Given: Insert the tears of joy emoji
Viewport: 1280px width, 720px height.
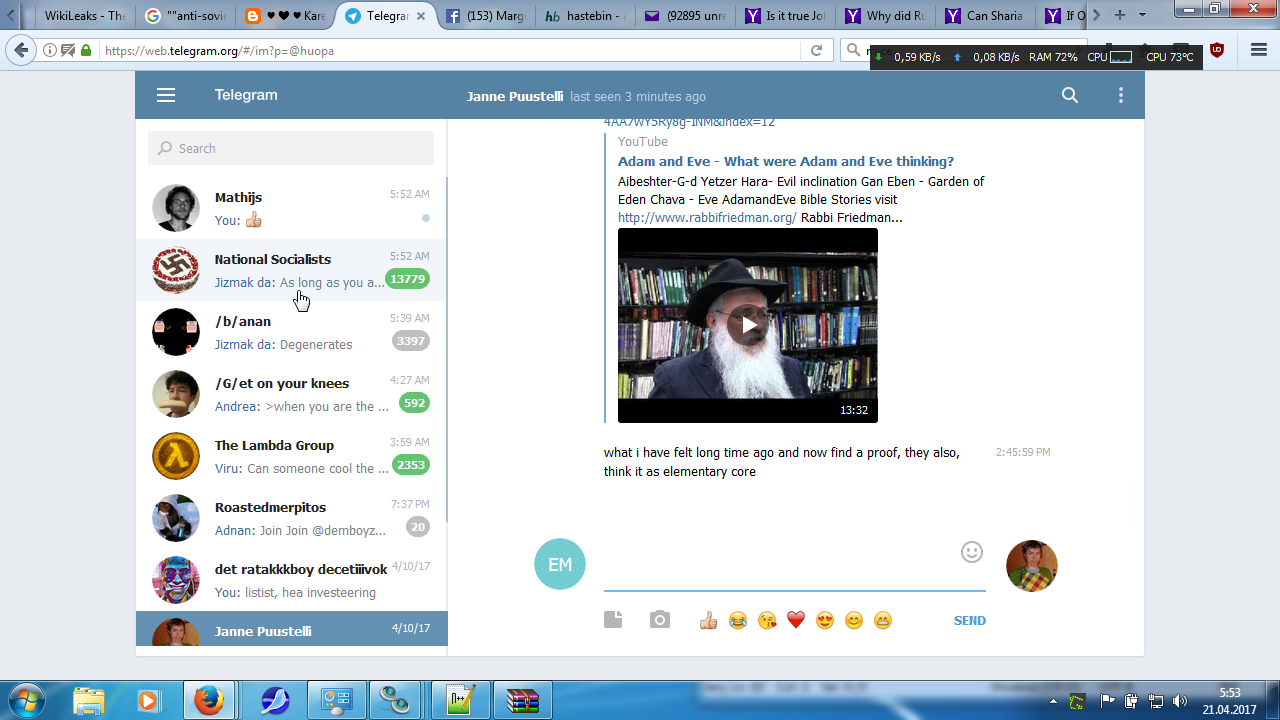Looking at the screenshot, I should pyautogui.click(x=738, y=621).
